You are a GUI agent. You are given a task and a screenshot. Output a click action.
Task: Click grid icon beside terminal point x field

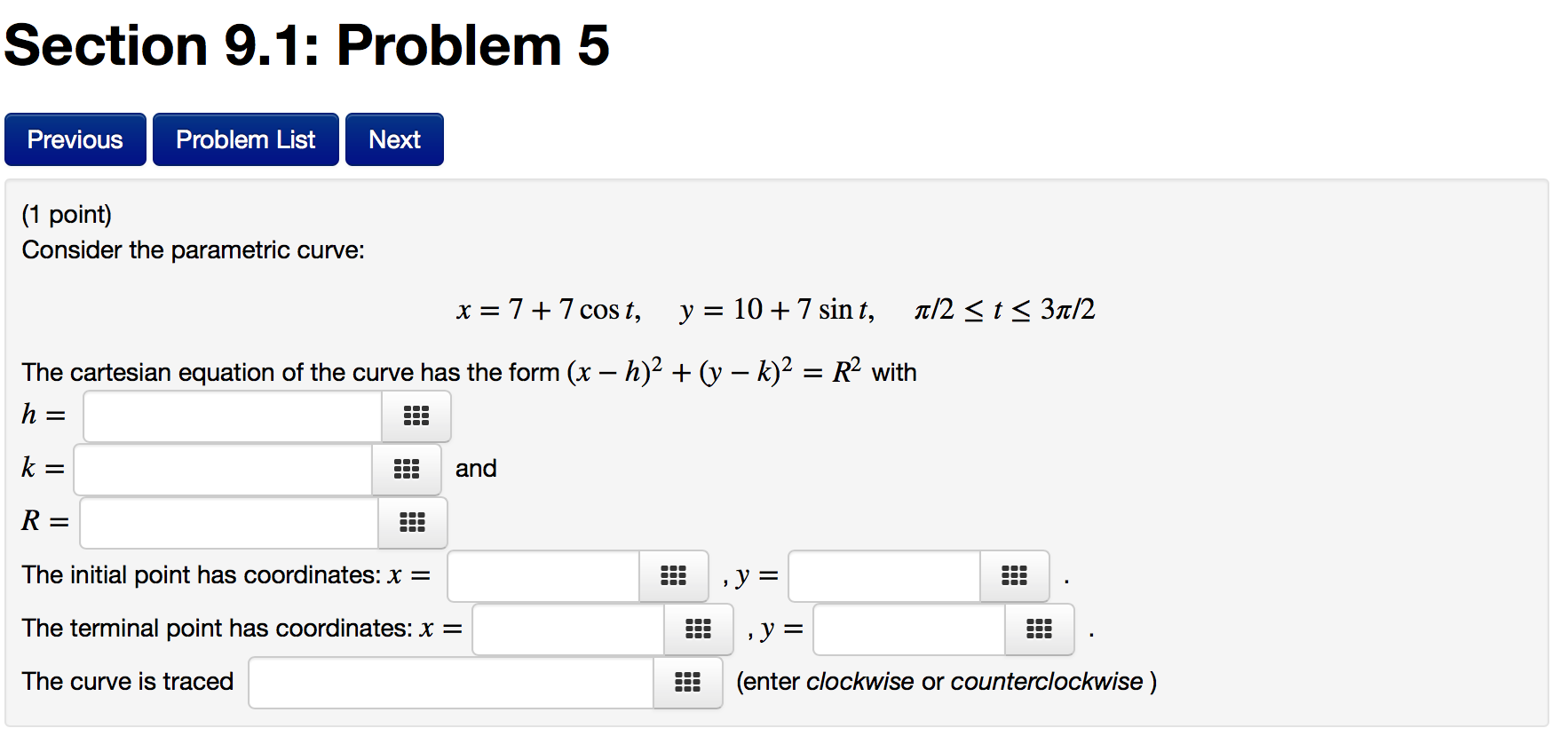tap(699, 629)
